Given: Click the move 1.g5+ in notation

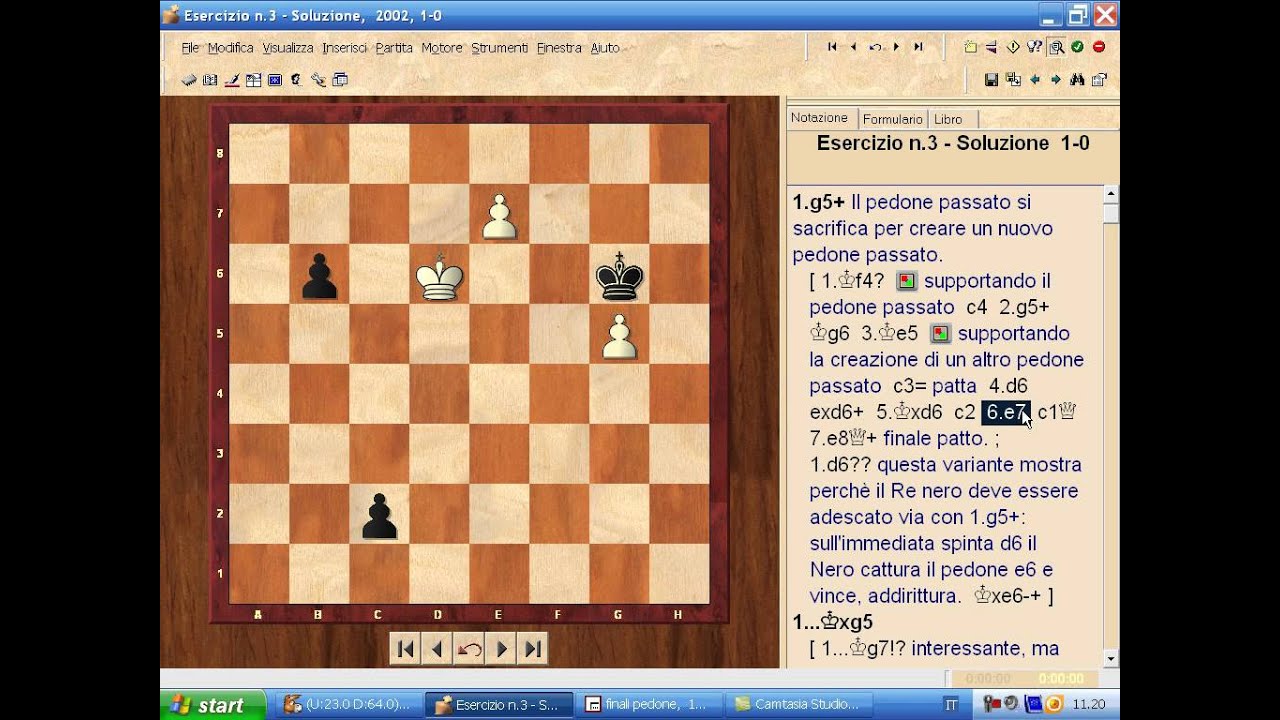Looking at the screenshot, I should click(x=819, y=202).
